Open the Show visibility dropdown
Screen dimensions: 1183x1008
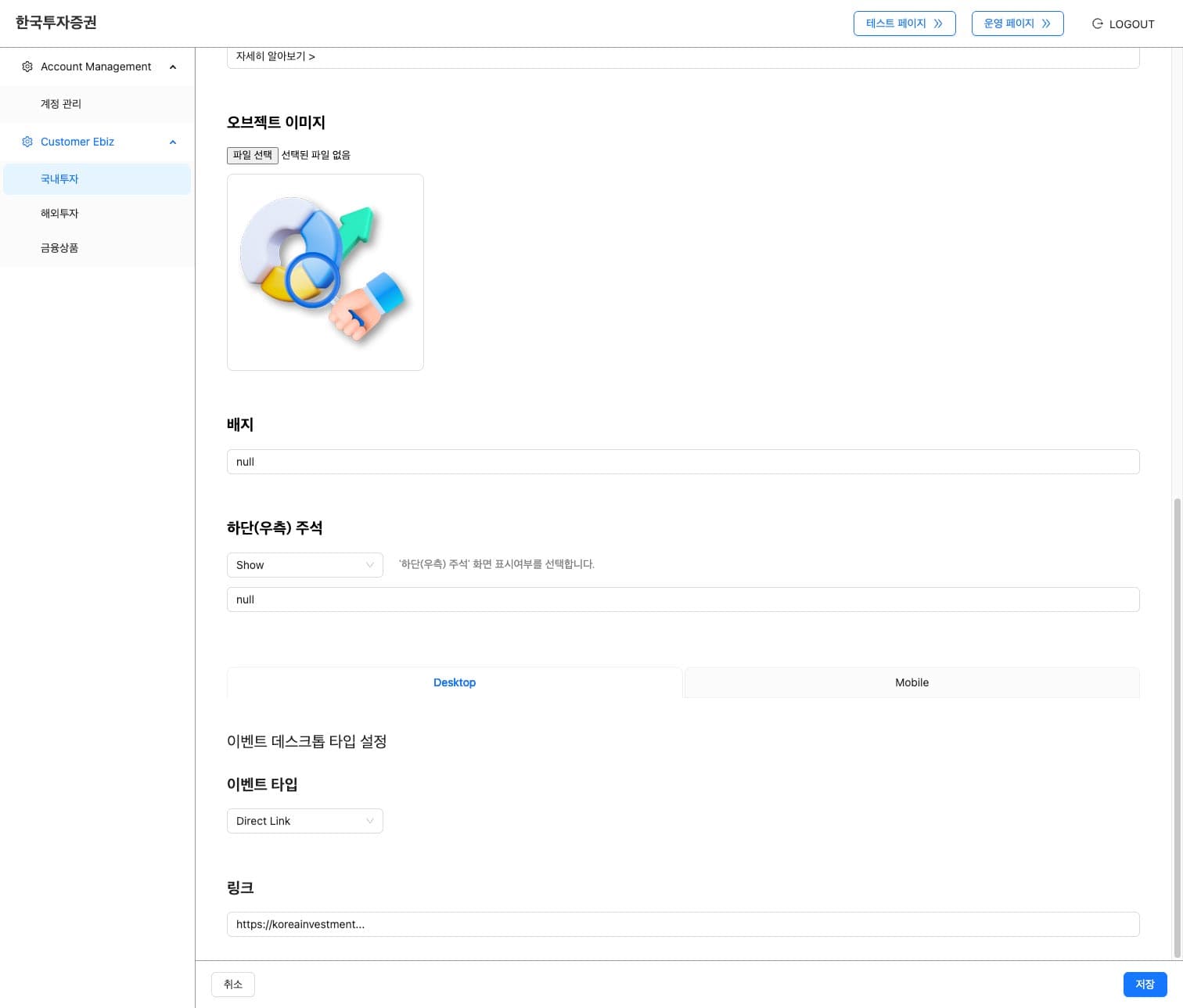[x=304, y=565]
